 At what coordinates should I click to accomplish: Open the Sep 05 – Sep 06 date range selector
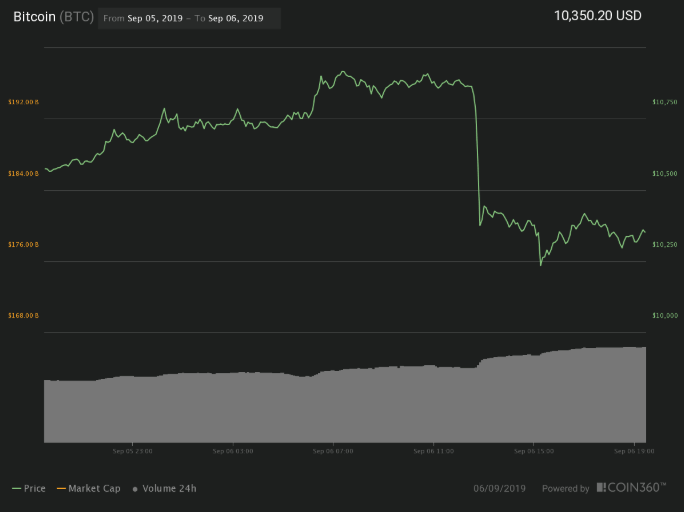click(x=189, y=18)
